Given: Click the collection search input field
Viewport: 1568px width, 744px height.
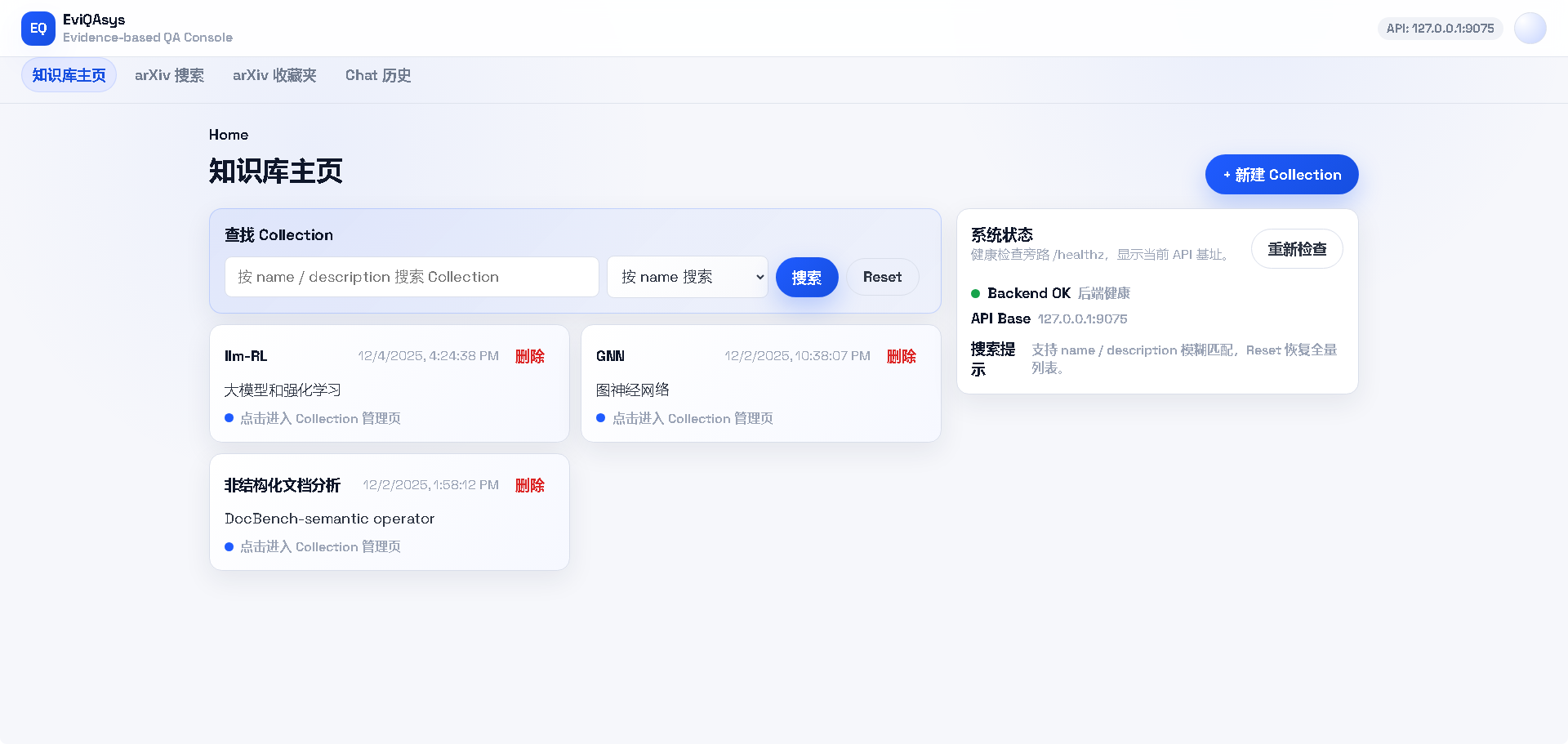Looking at the screenshot, I should [x=411, y=277].
